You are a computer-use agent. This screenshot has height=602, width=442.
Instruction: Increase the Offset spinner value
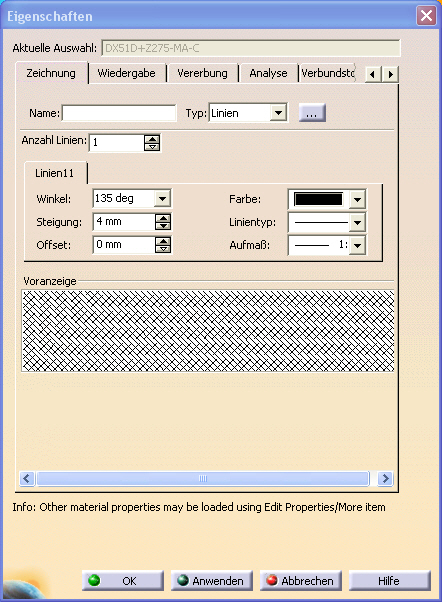pyautogui.click(x=163, y=241)
